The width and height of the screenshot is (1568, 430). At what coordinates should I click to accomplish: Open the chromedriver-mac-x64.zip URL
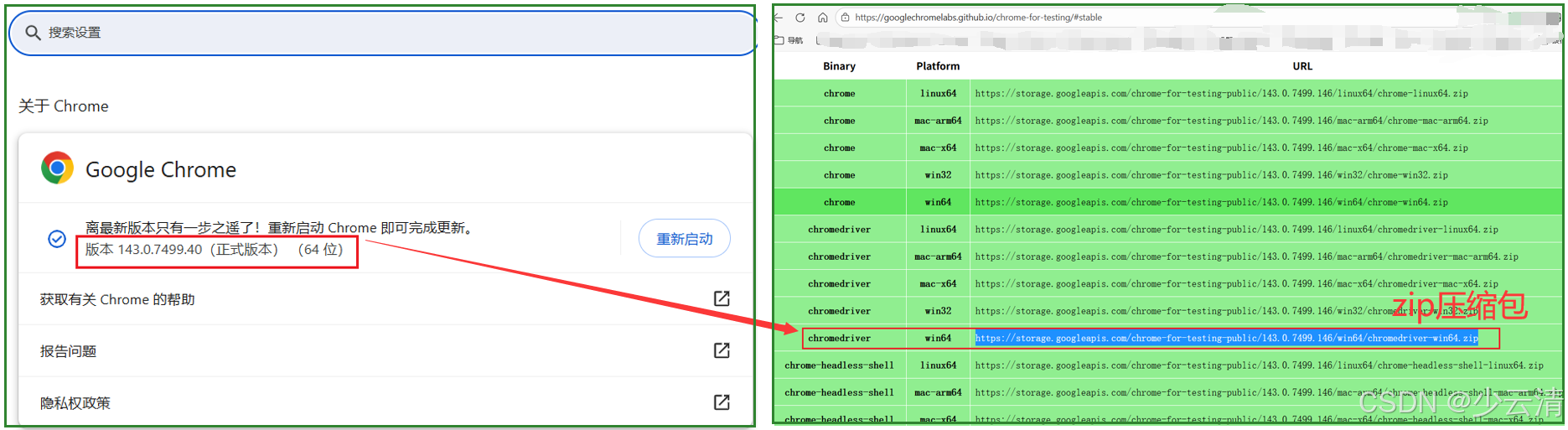pyautogui.click(x=1236, y=283)
